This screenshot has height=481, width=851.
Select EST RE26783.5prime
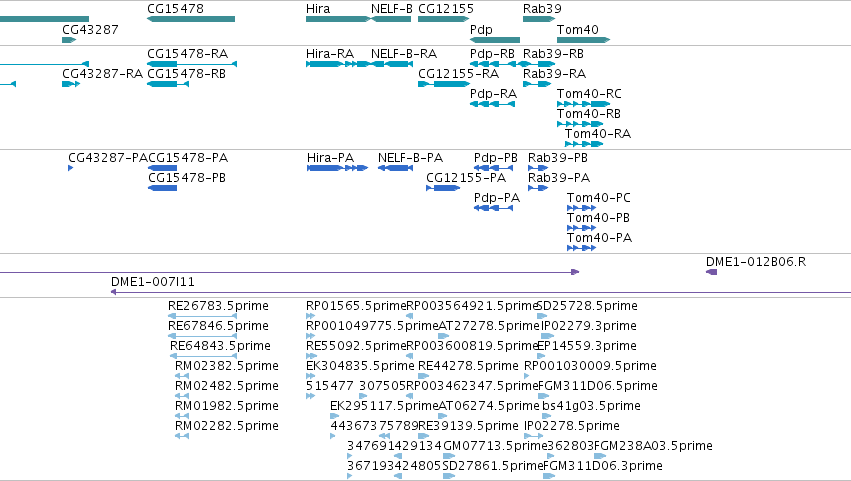(x=202, y=317)
